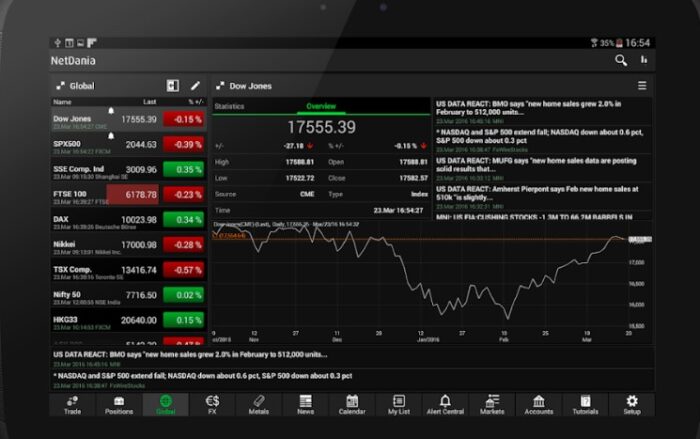Open the Setup gear icon

(x=631, y=404)
